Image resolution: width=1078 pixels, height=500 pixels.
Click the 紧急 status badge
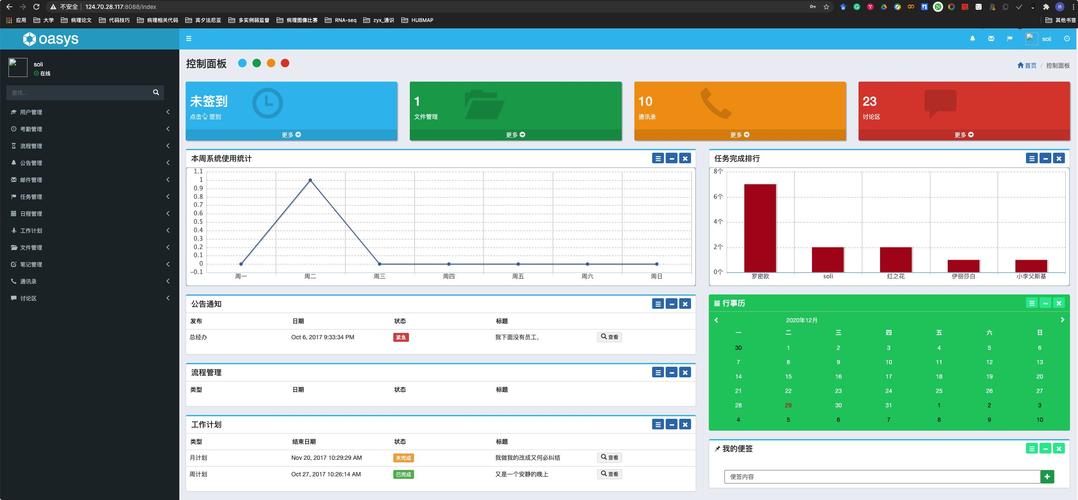coord(401,337)
